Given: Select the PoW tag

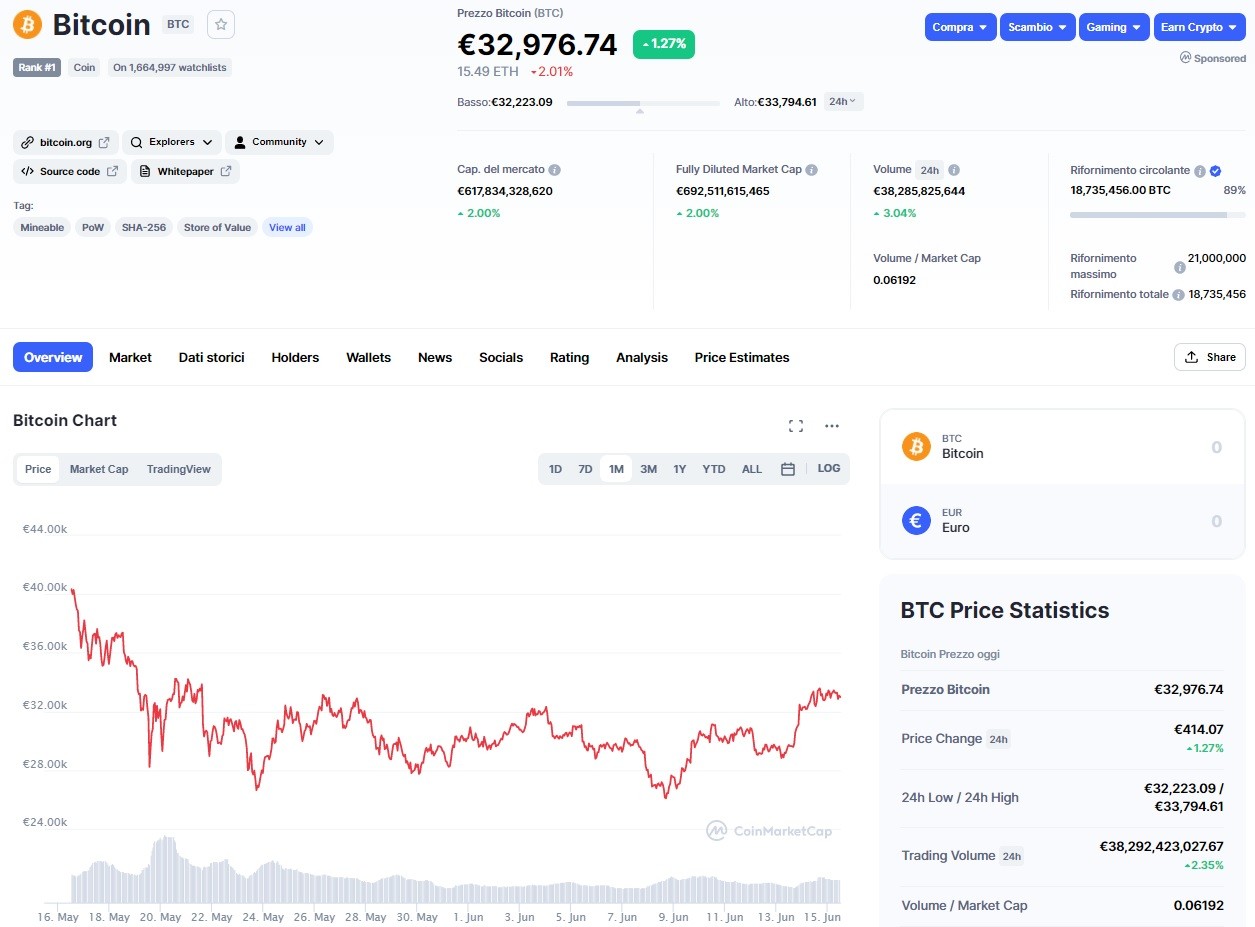Looking at the screenshot, I should click(93, 227).
